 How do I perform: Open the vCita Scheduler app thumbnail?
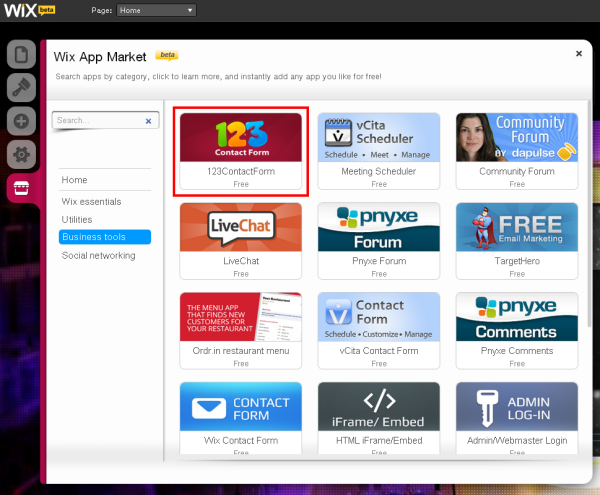pyautogui.click(x=379, y=137)
